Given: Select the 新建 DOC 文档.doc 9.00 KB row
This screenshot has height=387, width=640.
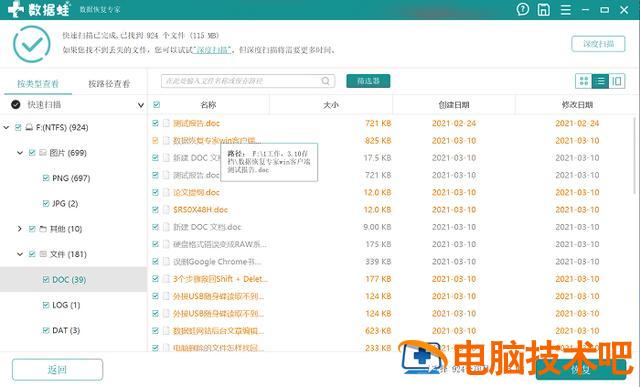Looking at the screenshot, I should 392,227.
